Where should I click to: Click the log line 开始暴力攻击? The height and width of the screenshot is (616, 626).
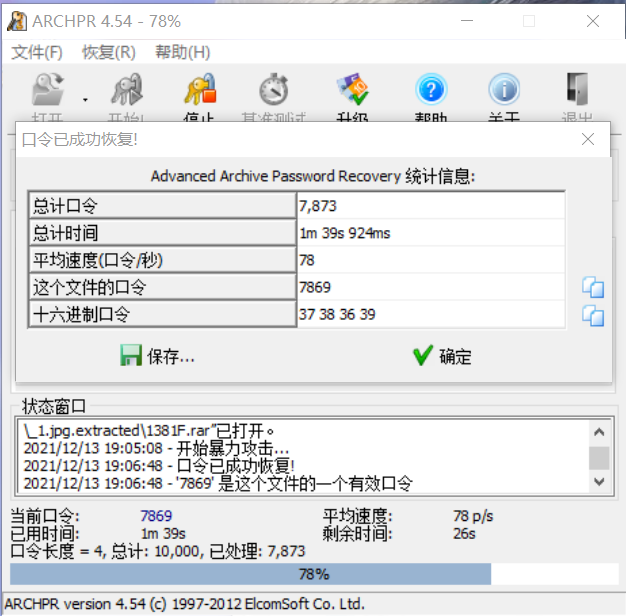pos(156,448)
